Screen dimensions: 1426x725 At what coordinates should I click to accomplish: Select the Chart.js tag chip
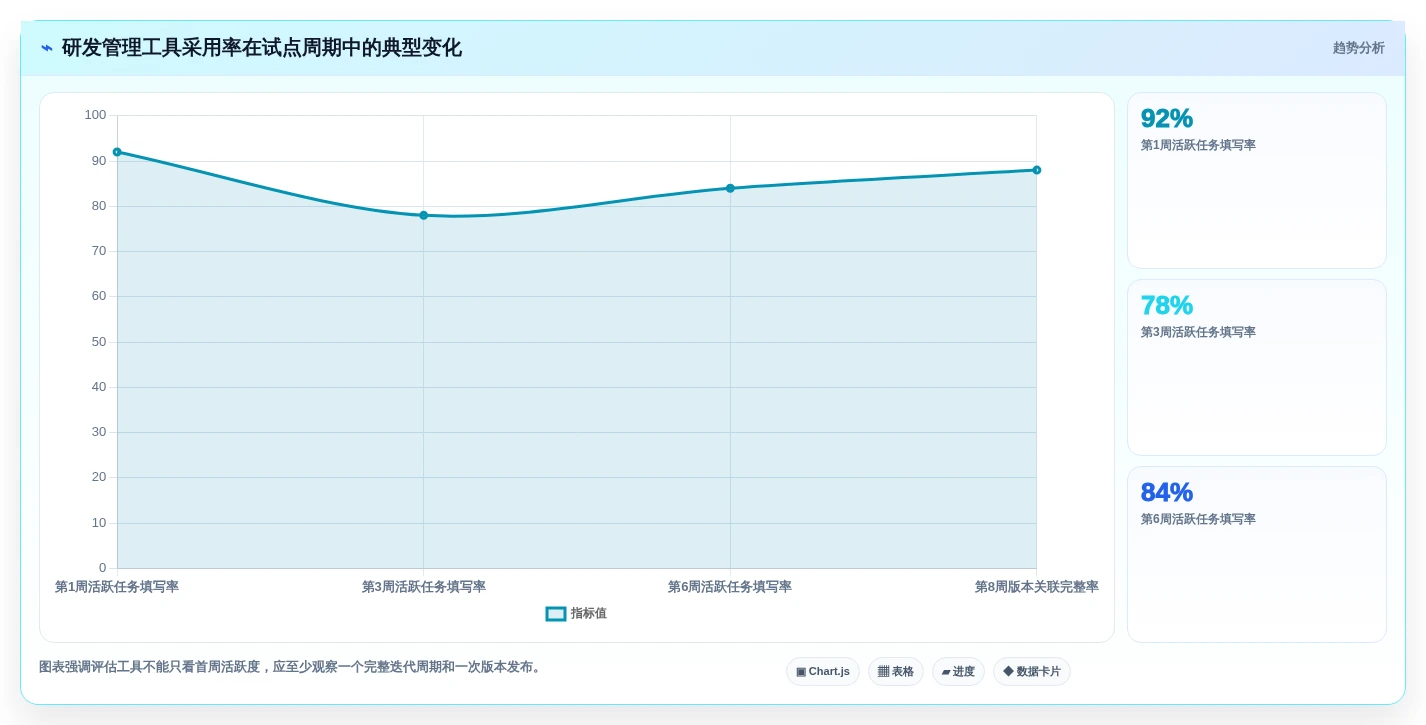pos(823,672)
